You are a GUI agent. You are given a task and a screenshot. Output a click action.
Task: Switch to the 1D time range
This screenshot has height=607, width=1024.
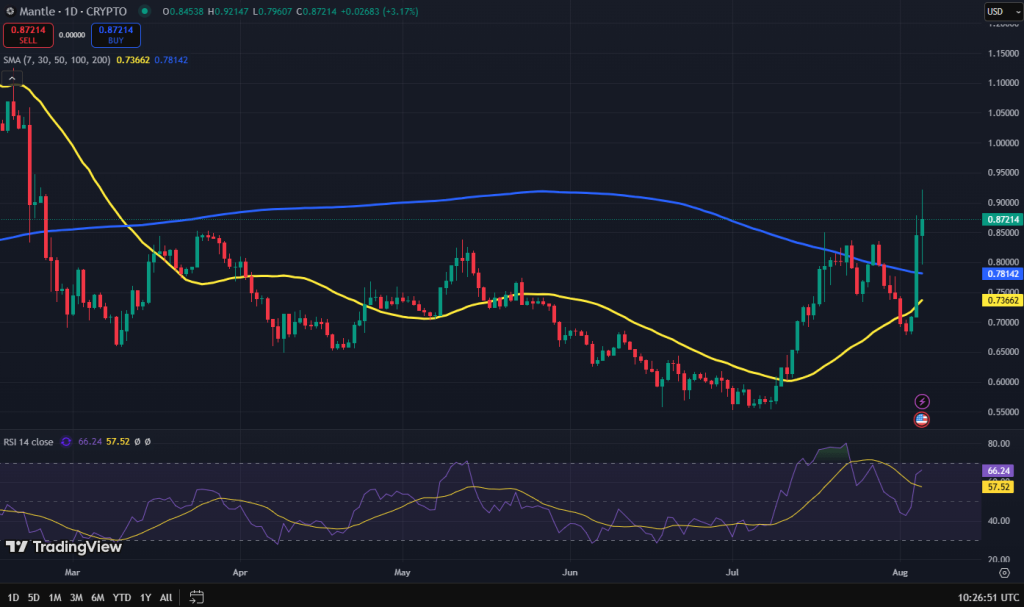[x=12, y=597]
